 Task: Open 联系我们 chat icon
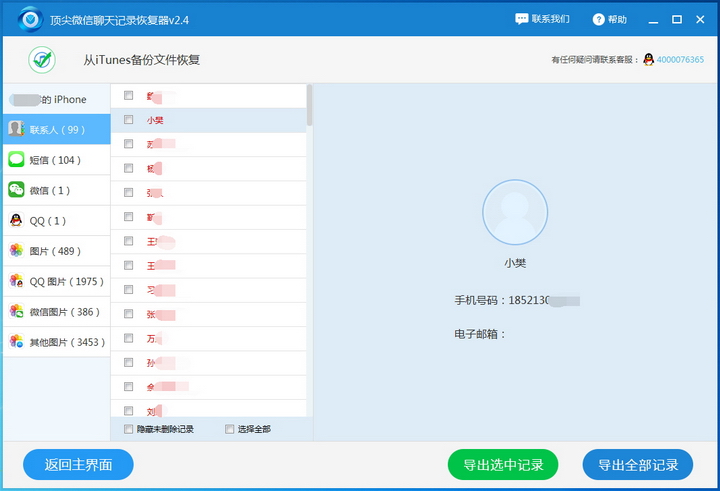coord(521,19)
